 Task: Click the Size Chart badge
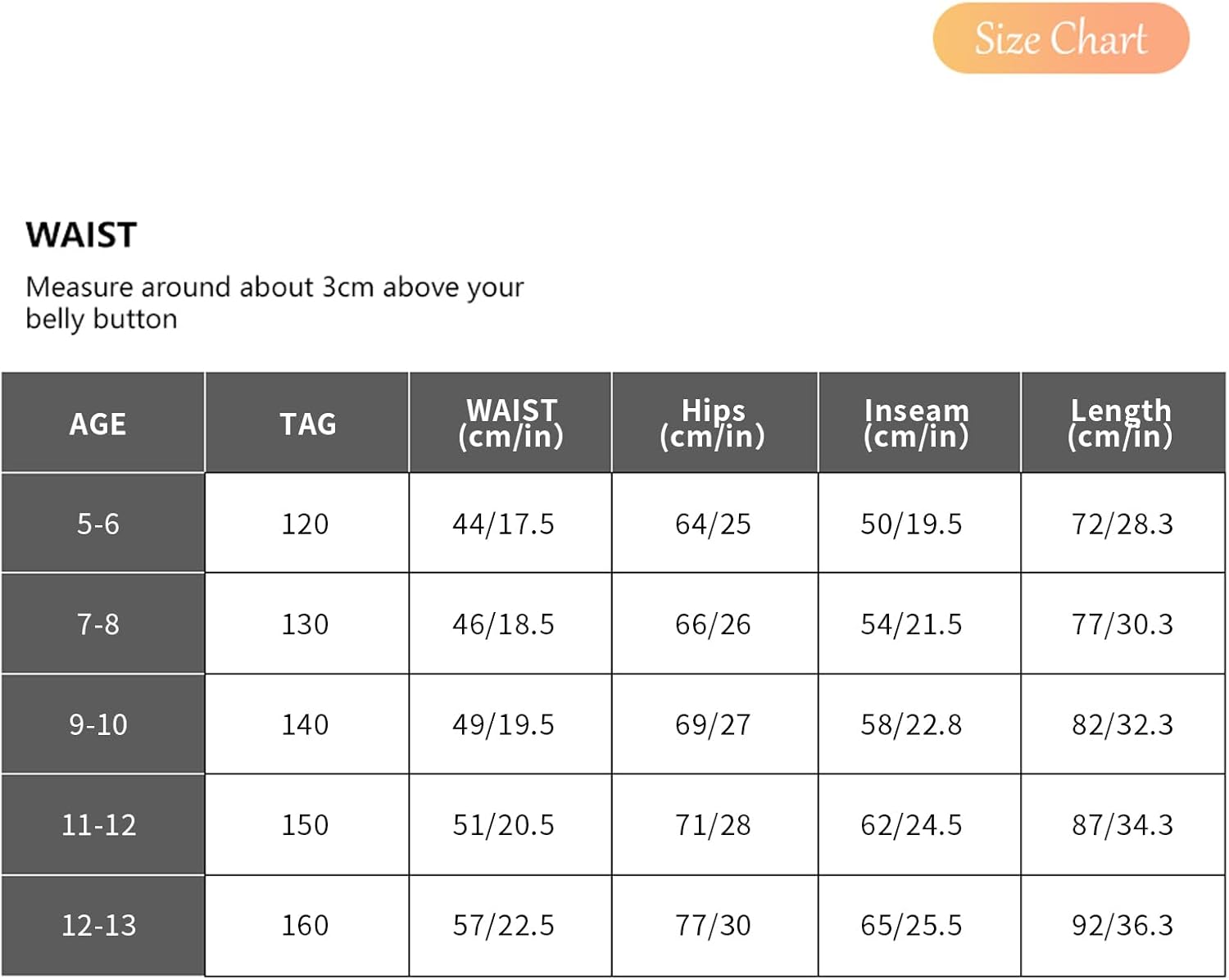(1060, 39)
